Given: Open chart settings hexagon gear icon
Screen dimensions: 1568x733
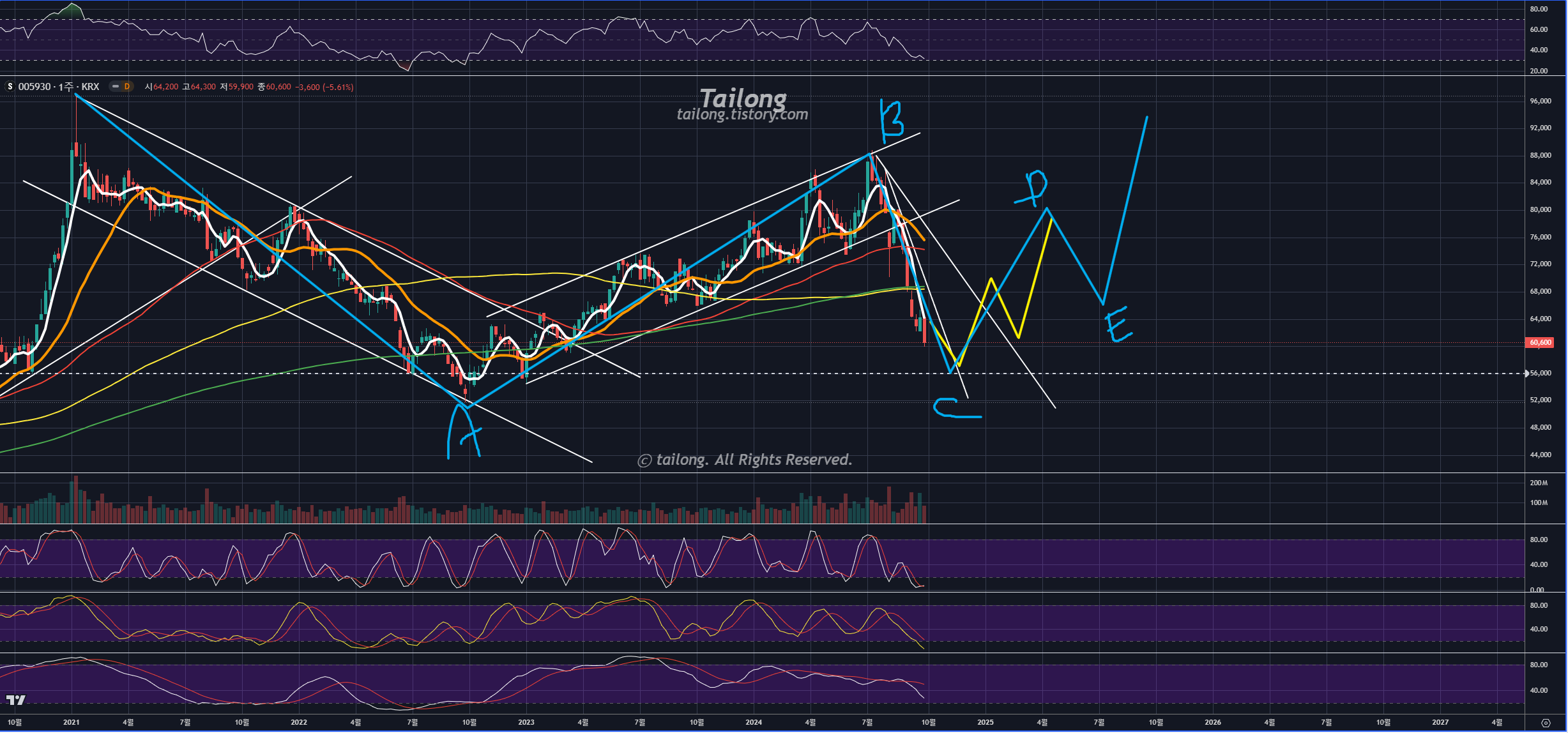Looking at the screenshot, I should tap(1546, 723).
